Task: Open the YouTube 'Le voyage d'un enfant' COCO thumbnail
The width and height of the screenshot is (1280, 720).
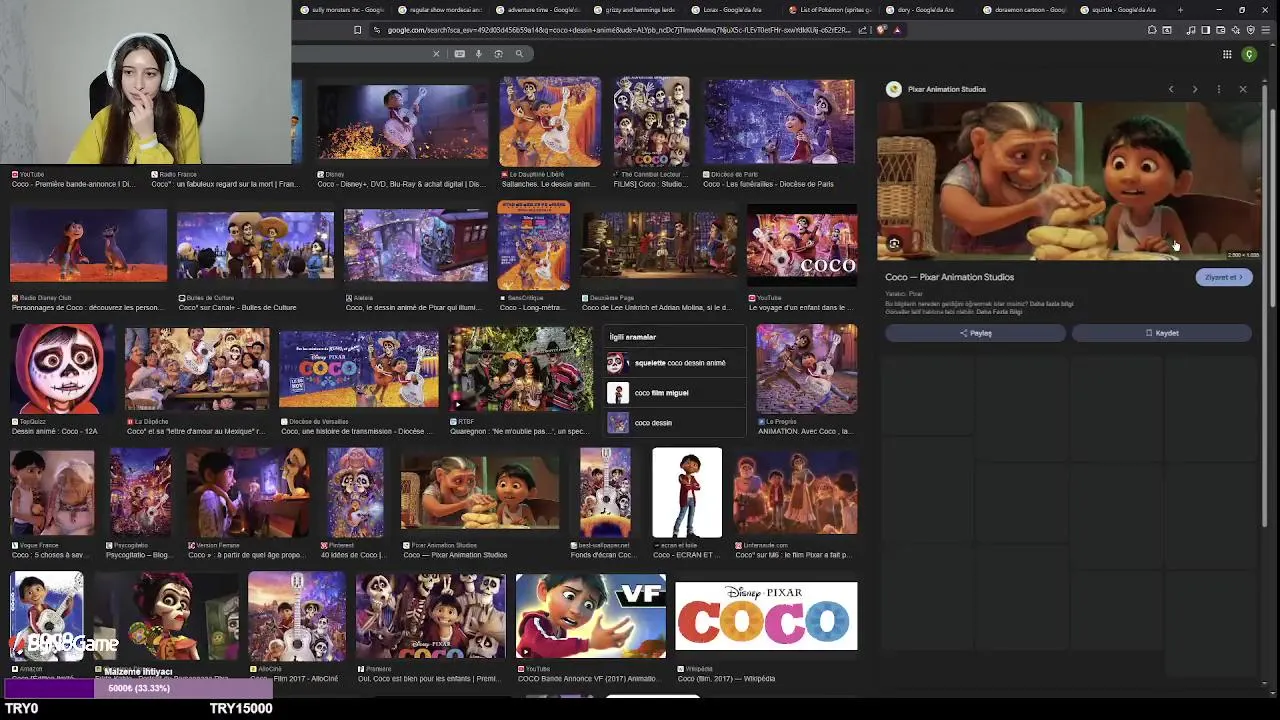Action: [x=802, y=245]
